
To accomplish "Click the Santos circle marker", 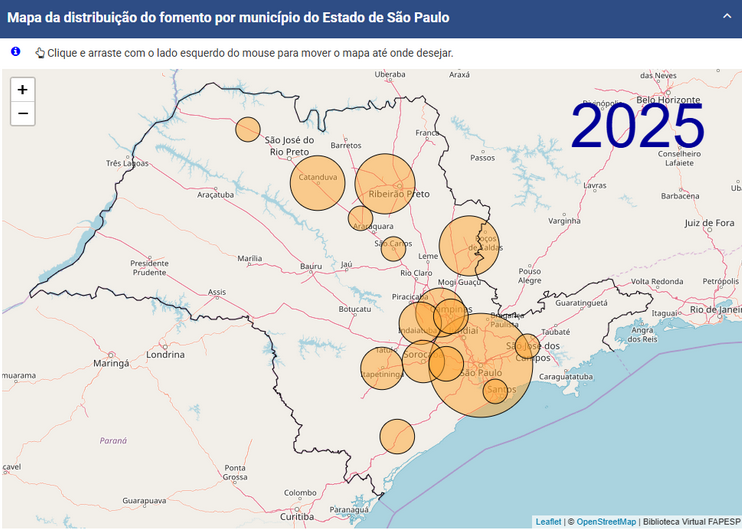I will 496,391.
